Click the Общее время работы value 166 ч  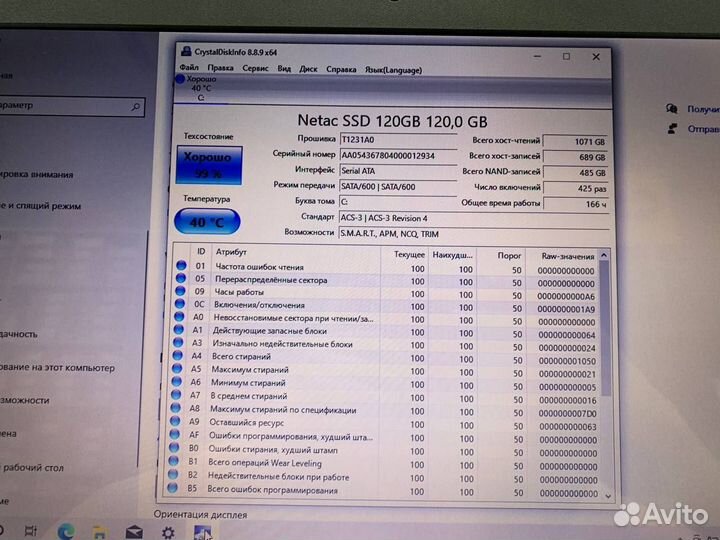575,204
